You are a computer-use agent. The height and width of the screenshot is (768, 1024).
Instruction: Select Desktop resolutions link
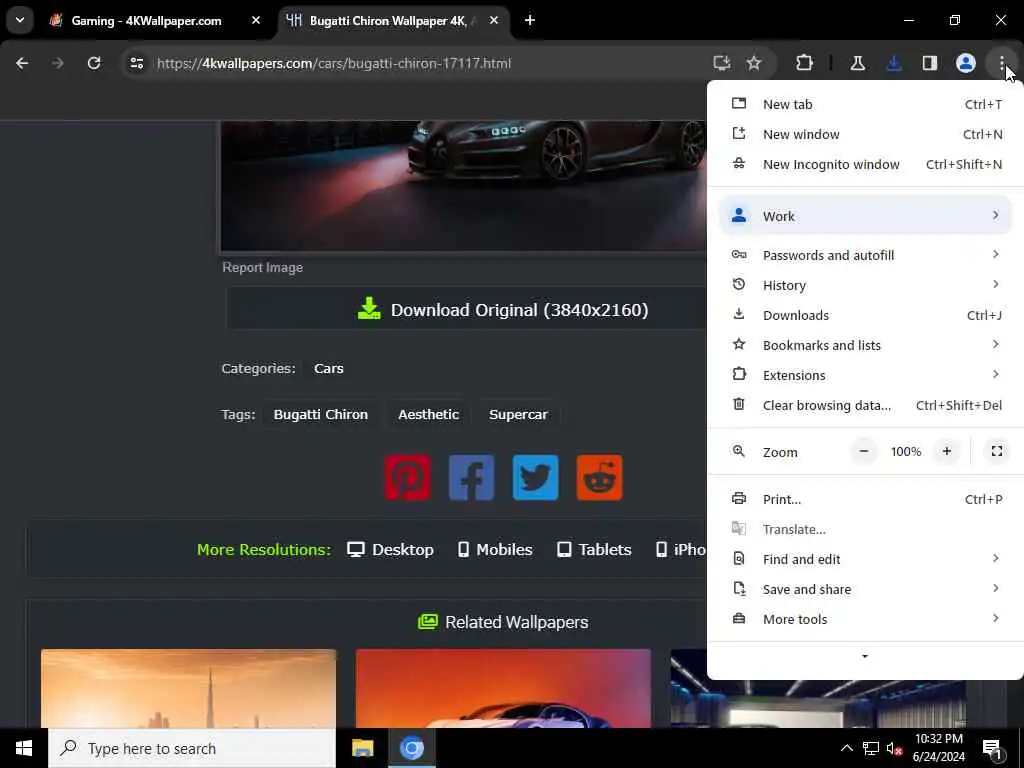point(391,550)
